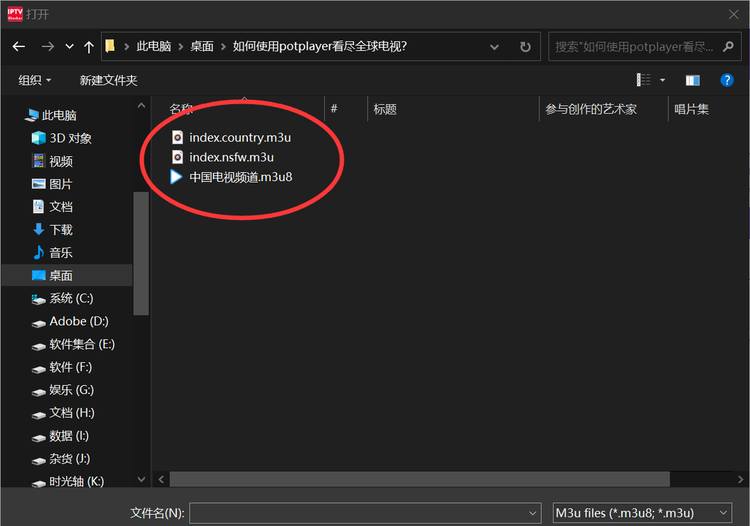Expand the recent locations dropdown arrow

(70, 46)
